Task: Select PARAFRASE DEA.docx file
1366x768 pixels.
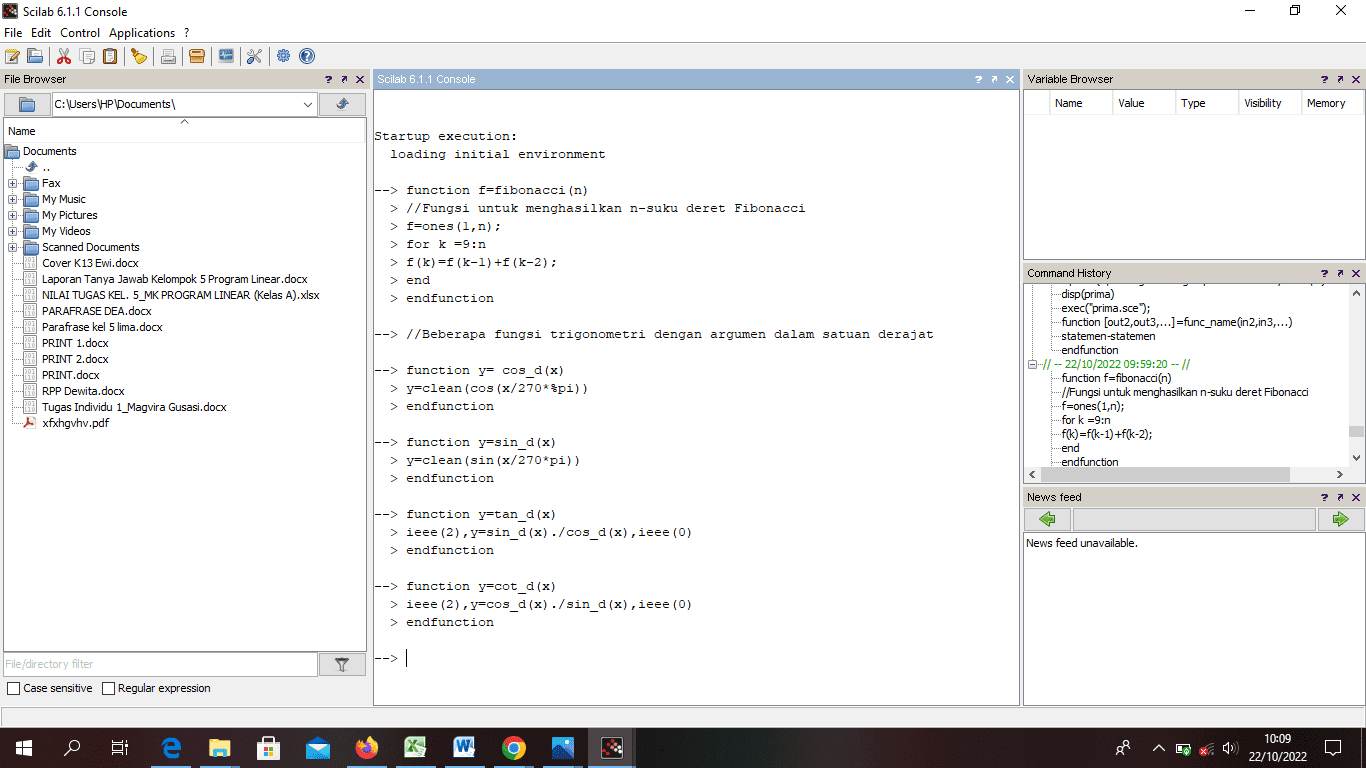Action: click(96, 311)
